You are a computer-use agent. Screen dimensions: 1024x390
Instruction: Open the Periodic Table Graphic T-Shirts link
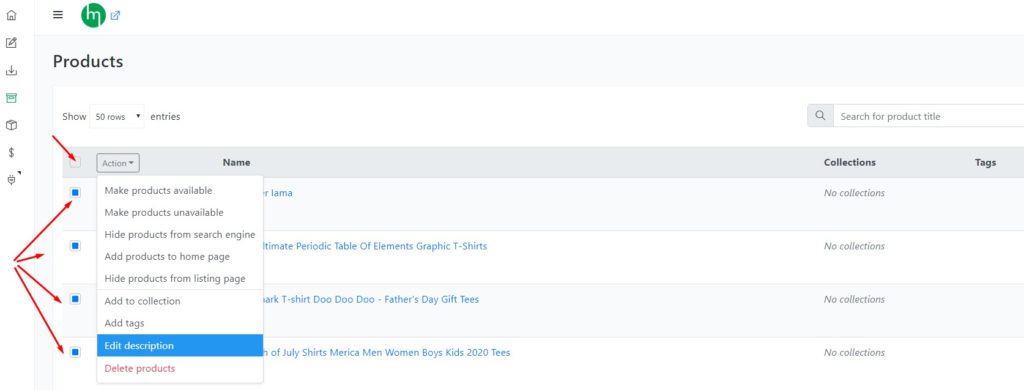(x=375, y=246)
